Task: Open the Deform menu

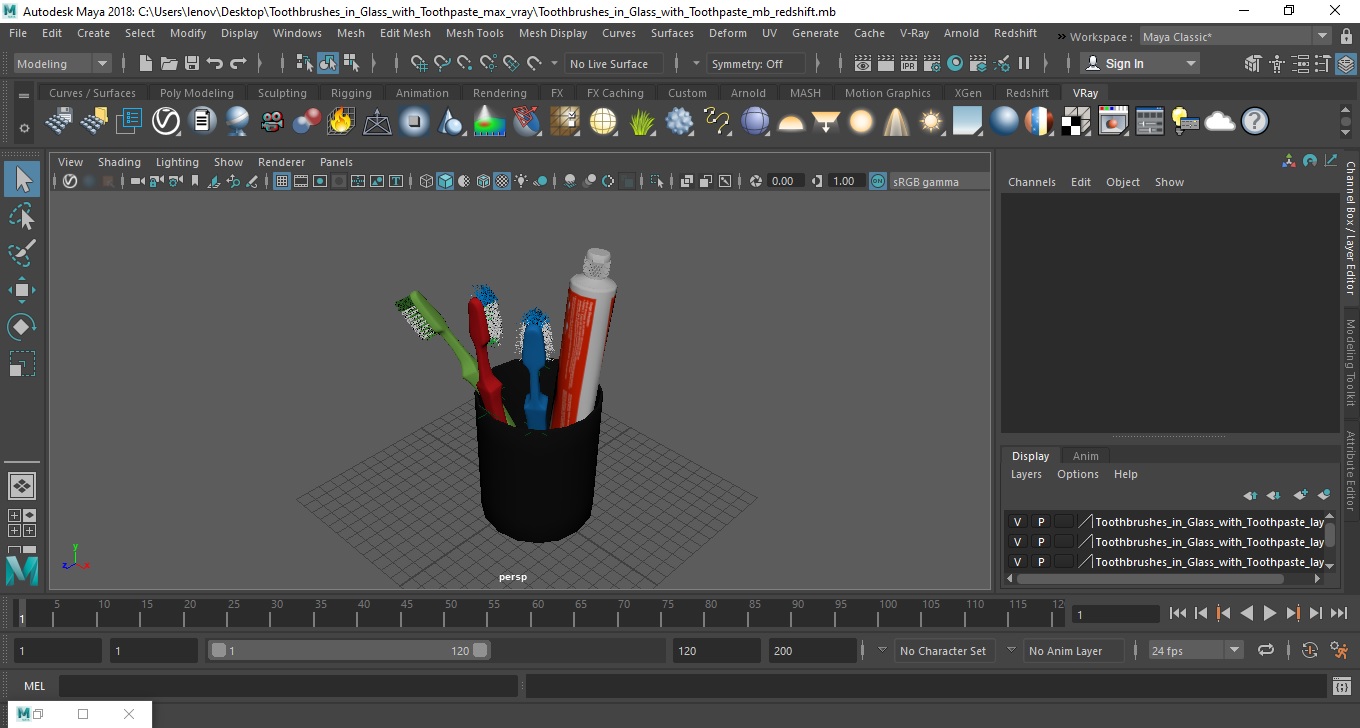Action: [727, 33]
